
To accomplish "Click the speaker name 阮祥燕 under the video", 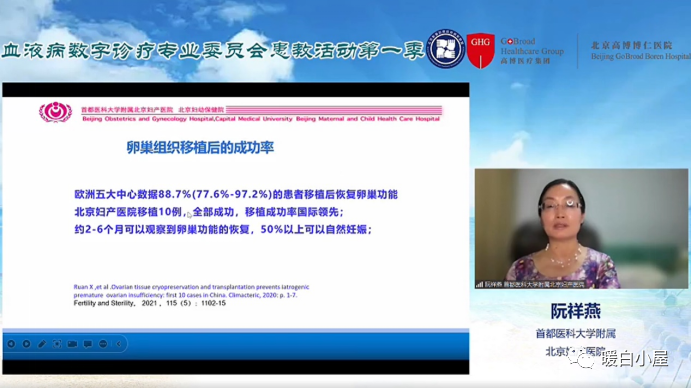I will click(576, 311).
